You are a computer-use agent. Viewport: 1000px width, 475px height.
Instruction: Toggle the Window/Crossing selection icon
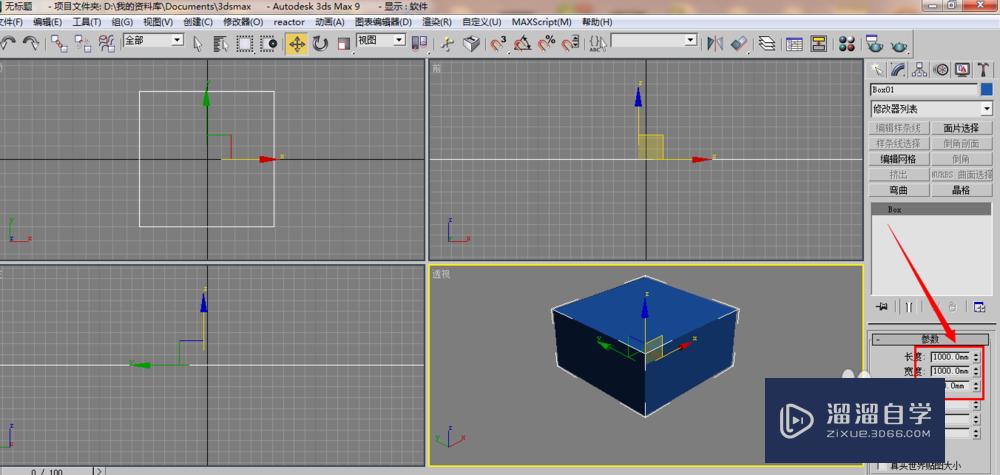[270, 43]
